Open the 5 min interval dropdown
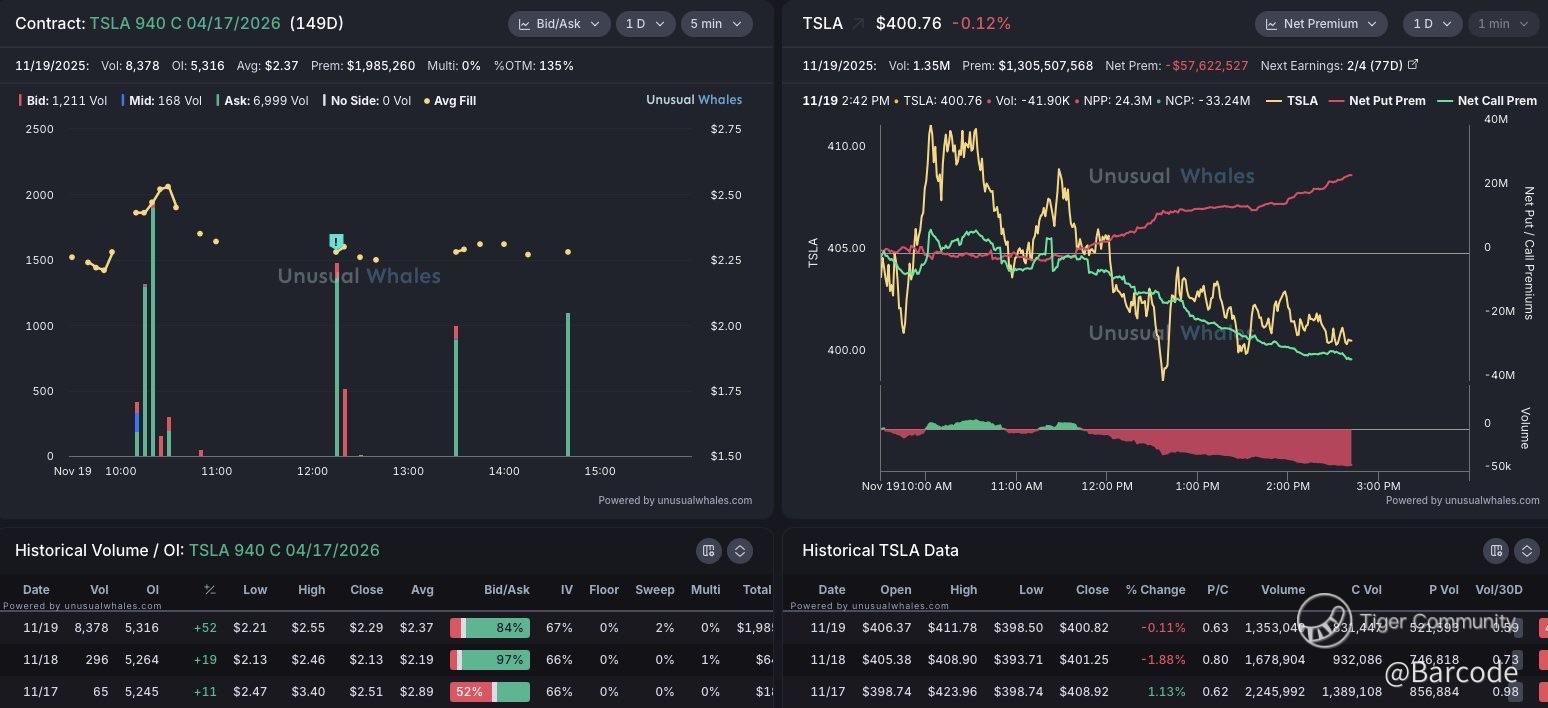The image size is (1548, 708). 716,23
